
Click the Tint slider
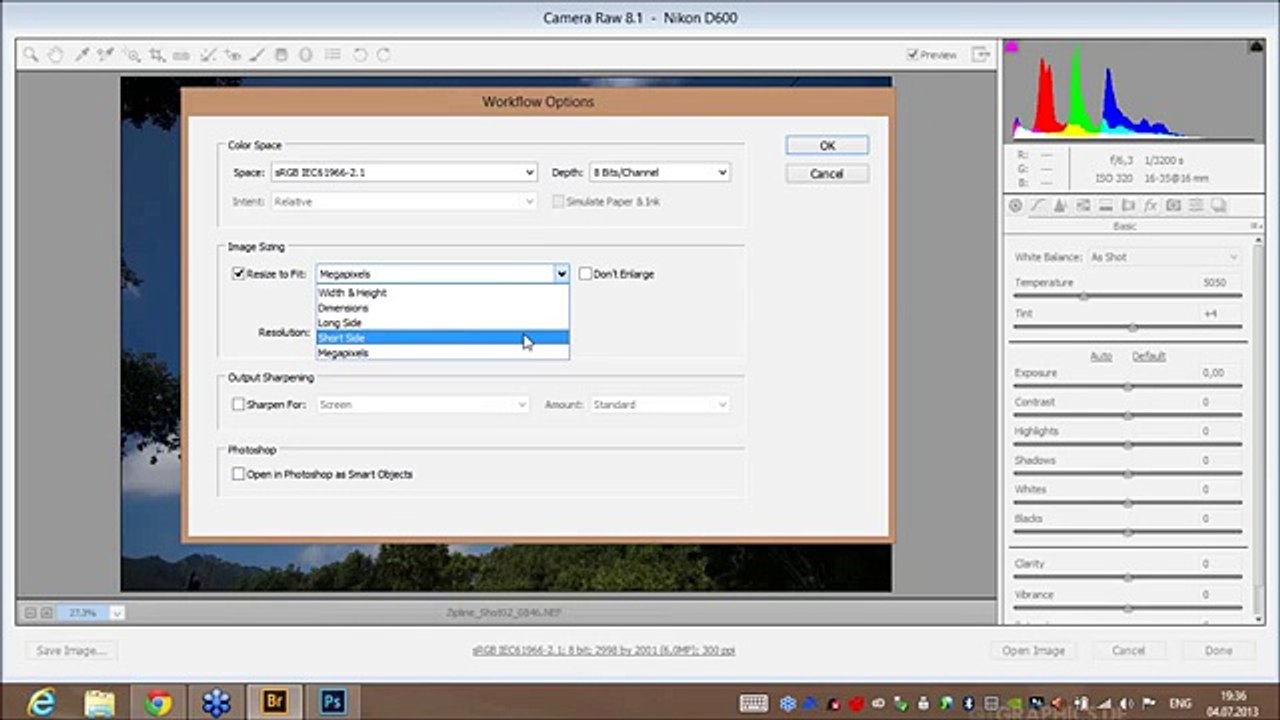coord(1128,327)
